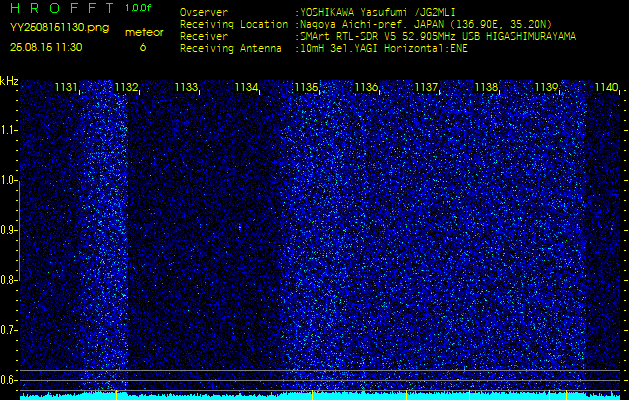This screenshot has height=400, width=629.
Task: Click the 1133 time axis label
Action: coord(186,87)
